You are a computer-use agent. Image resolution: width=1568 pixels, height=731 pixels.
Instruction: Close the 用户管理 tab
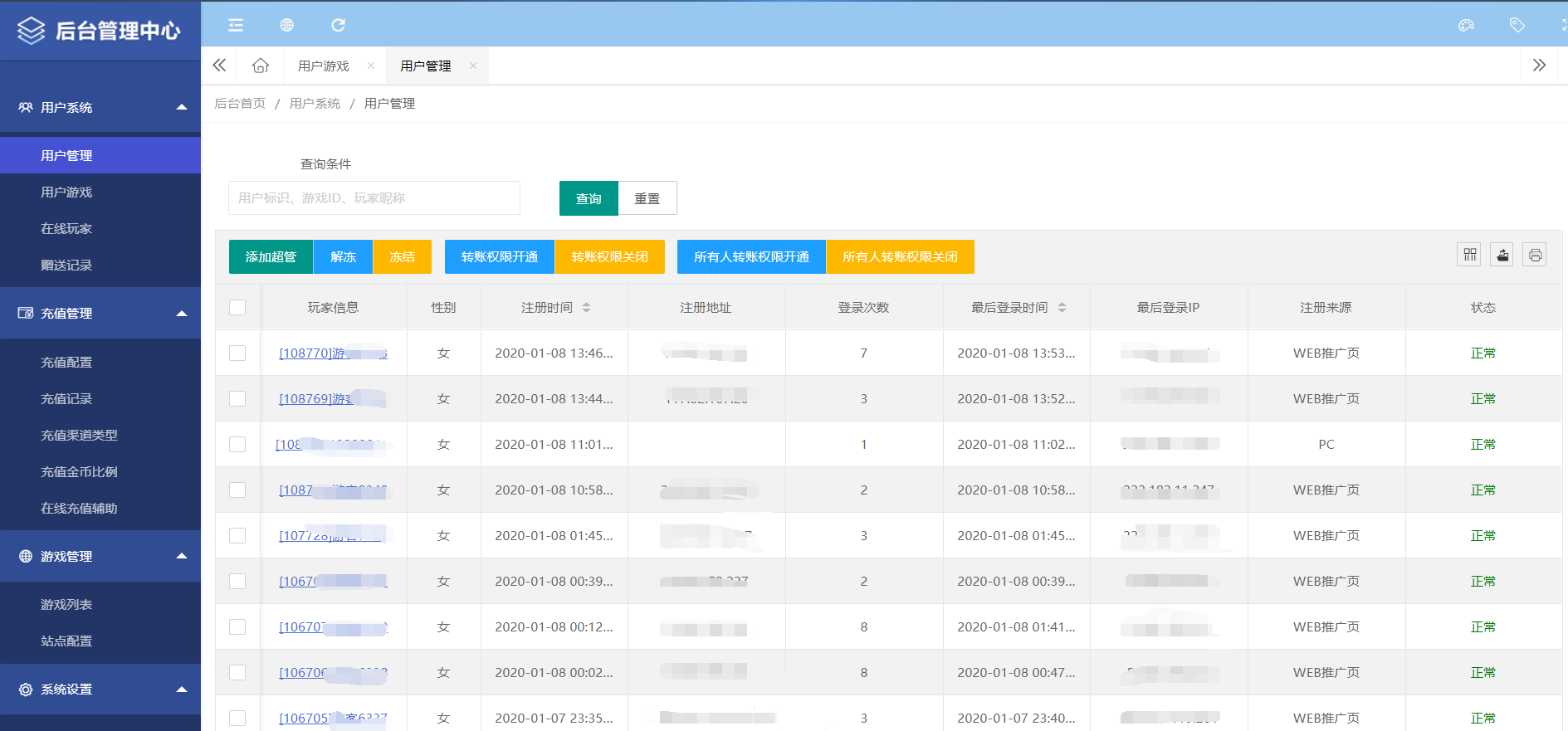pos(473,66)
